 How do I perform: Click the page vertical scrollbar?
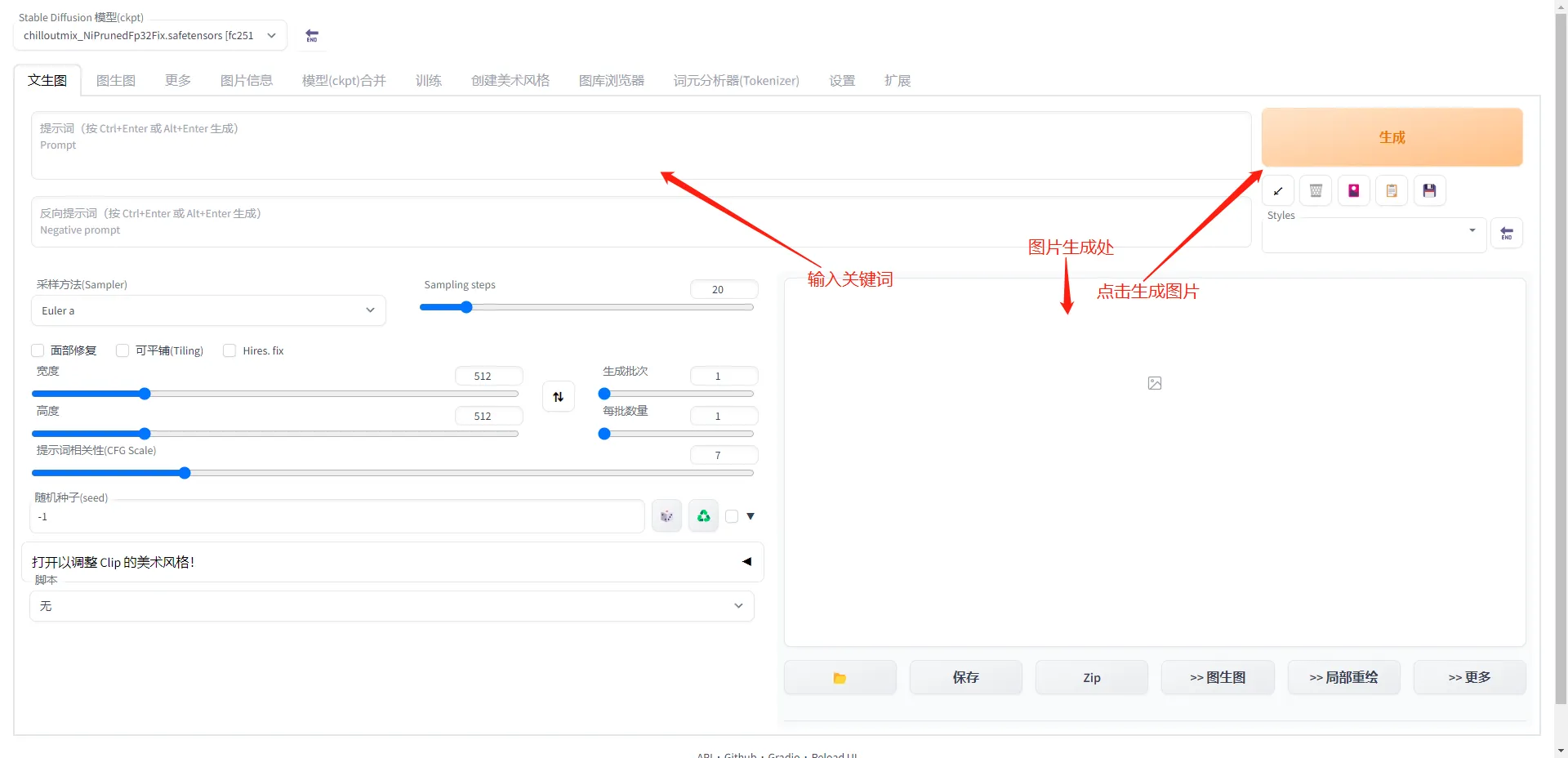point(1561,359)
